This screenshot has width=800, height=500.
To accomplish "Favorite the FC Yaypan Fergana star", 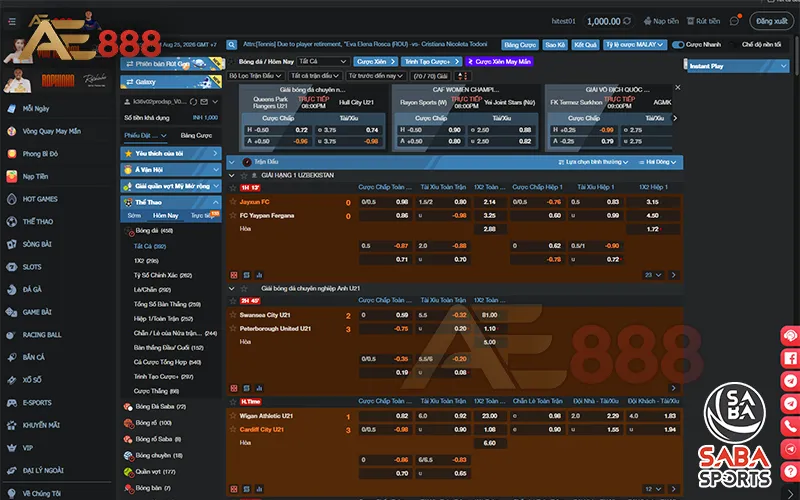I will [x=233, y=215].
